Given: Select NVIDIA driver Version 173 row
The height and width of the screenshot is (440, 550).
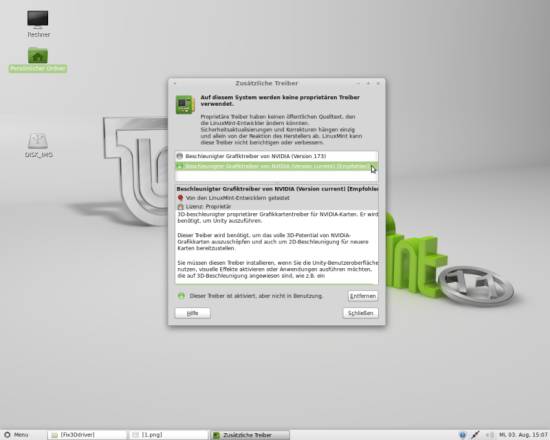Looking at the screenshot, I should pos(276,156).
